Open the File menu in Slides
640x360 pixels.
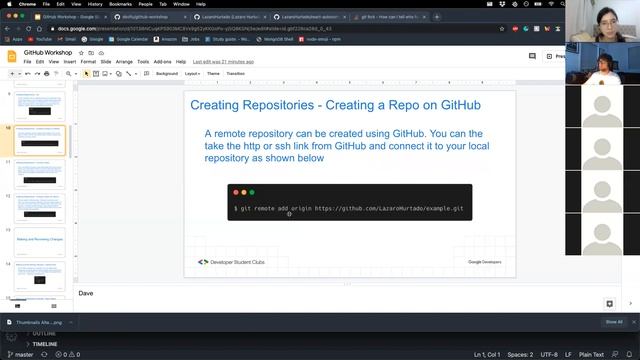coord(27,62)
